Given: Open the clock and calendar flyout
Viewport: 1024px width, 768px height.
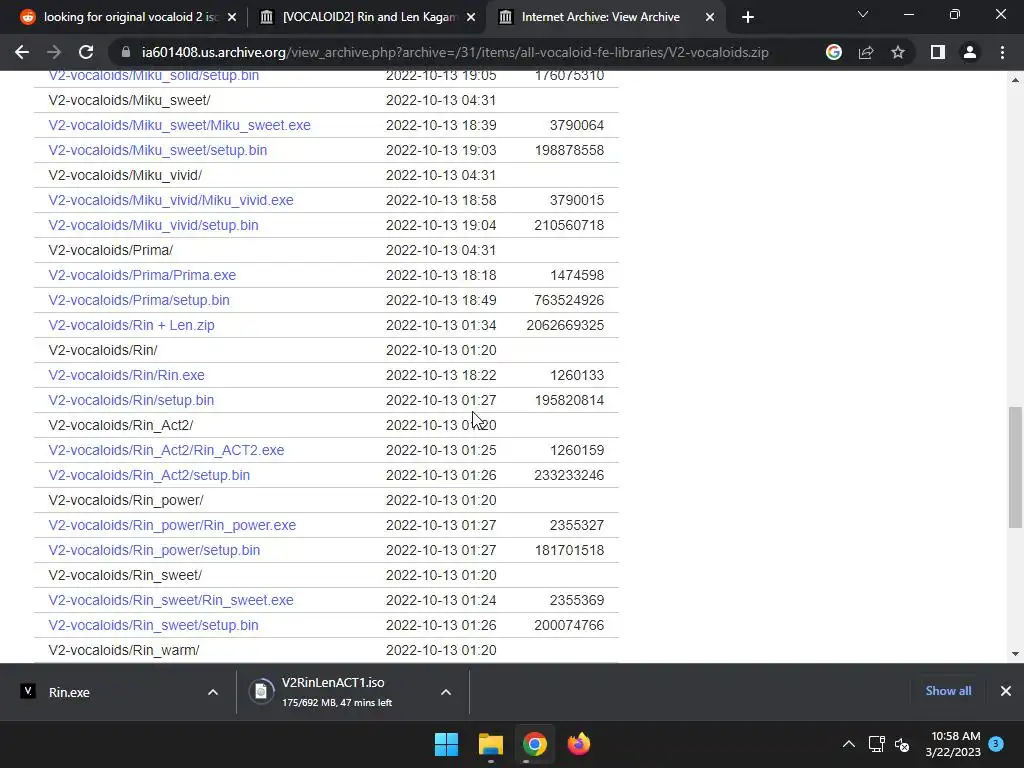Looking at the screenshot, I should pyautogui.click(x=953, y=744).
